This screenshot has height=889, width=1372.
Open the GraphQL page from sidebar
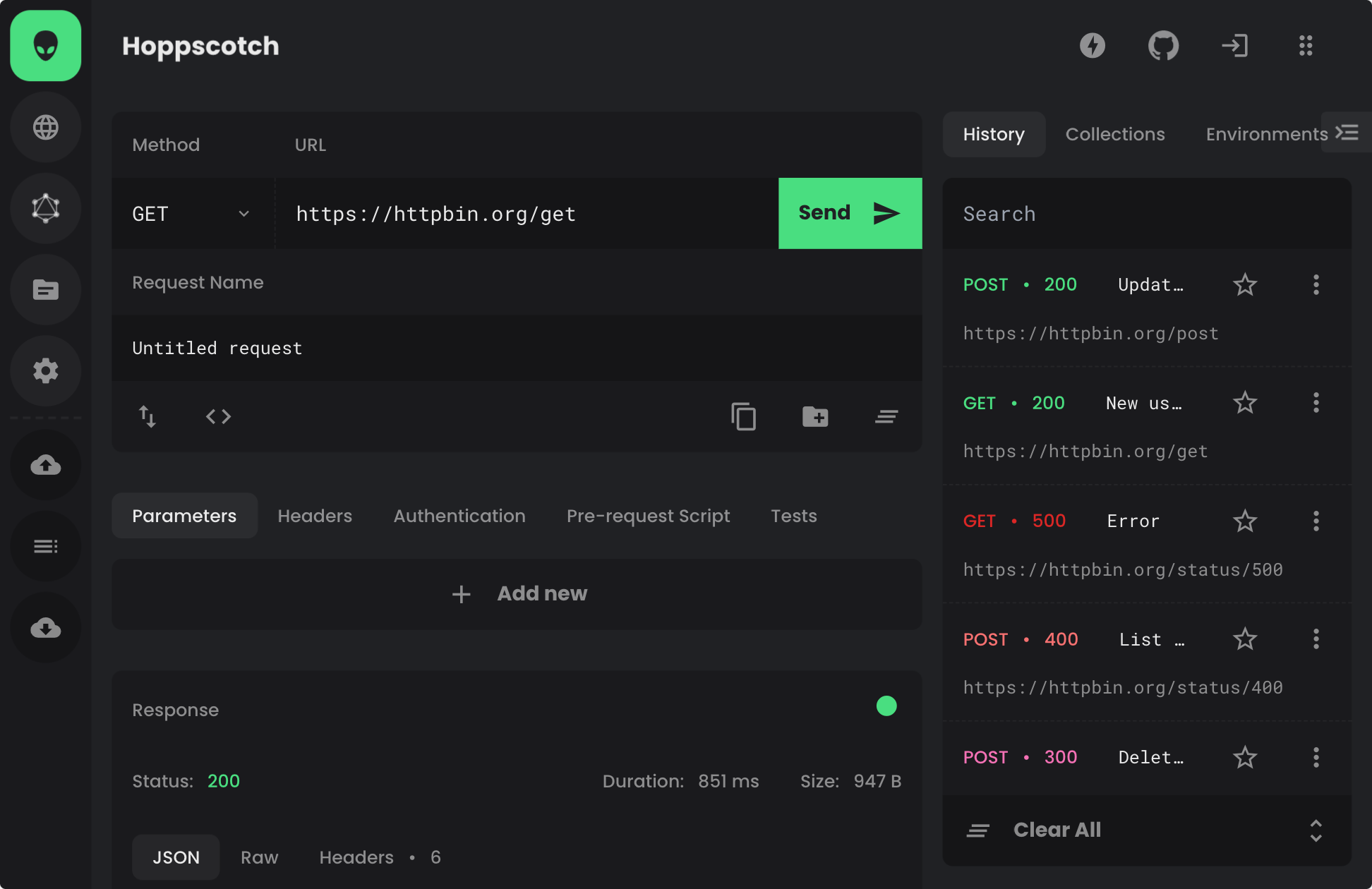click(x=46, y=208)
